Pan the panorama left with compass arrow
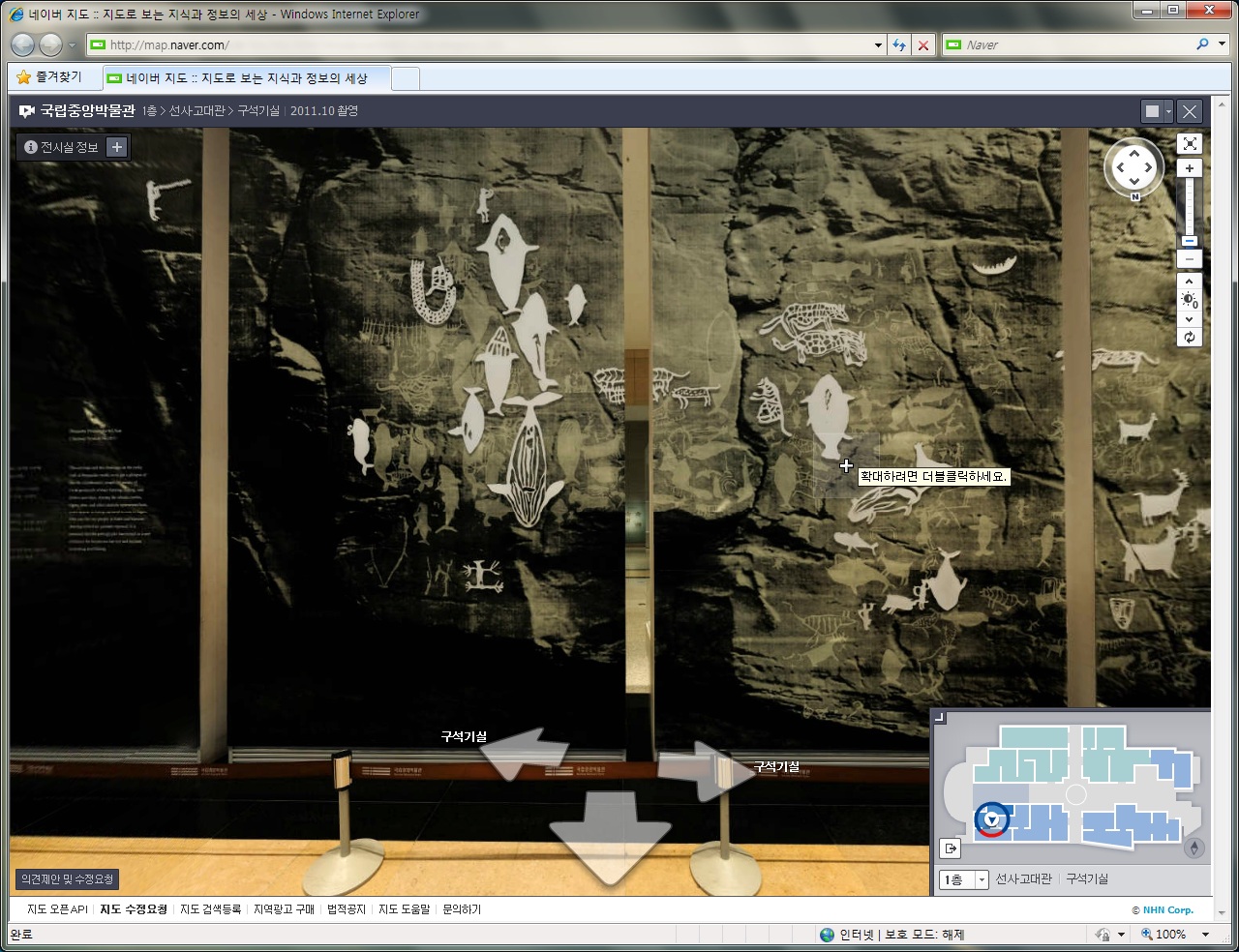 [1120, 167]
